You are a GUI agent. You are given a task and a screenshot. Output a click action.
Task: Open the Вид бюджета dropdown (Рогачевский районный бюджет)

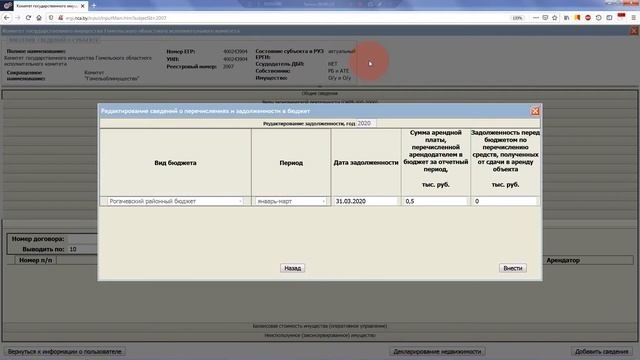click(x=176, y=201)
